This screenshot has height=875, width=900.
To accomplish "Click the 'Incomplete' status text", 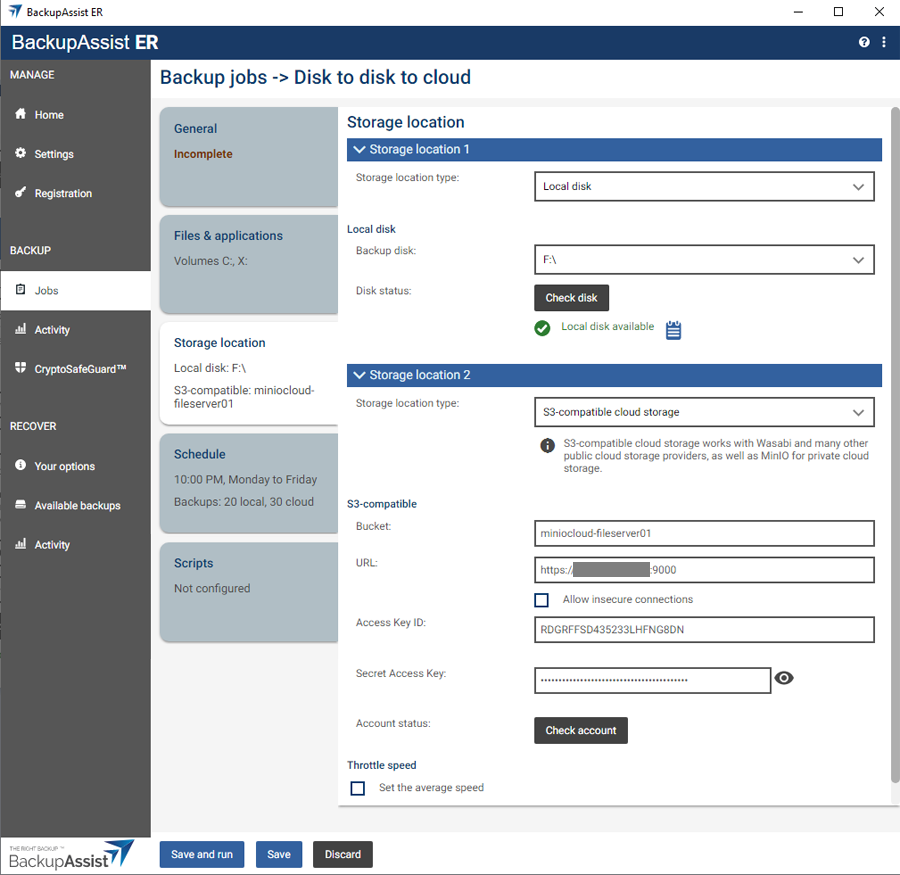I will 203,154.
